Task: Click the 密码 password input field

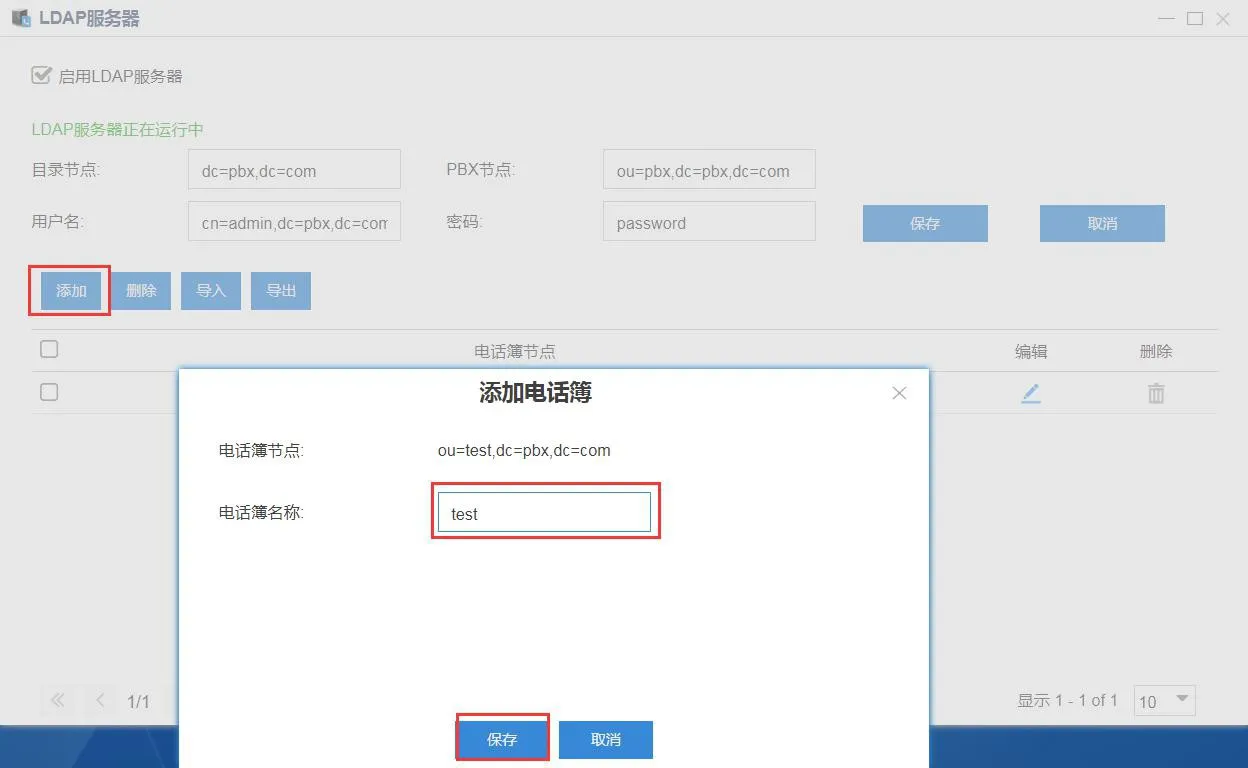Action: tap(708, 221)
